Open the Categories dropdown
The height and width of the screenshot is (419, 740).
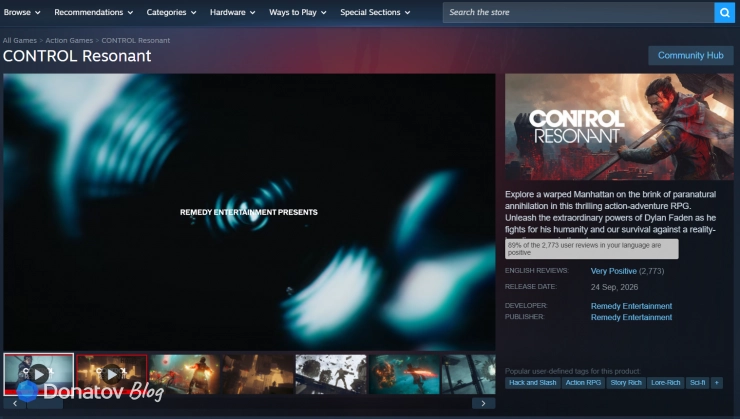(x=171, y=12)
